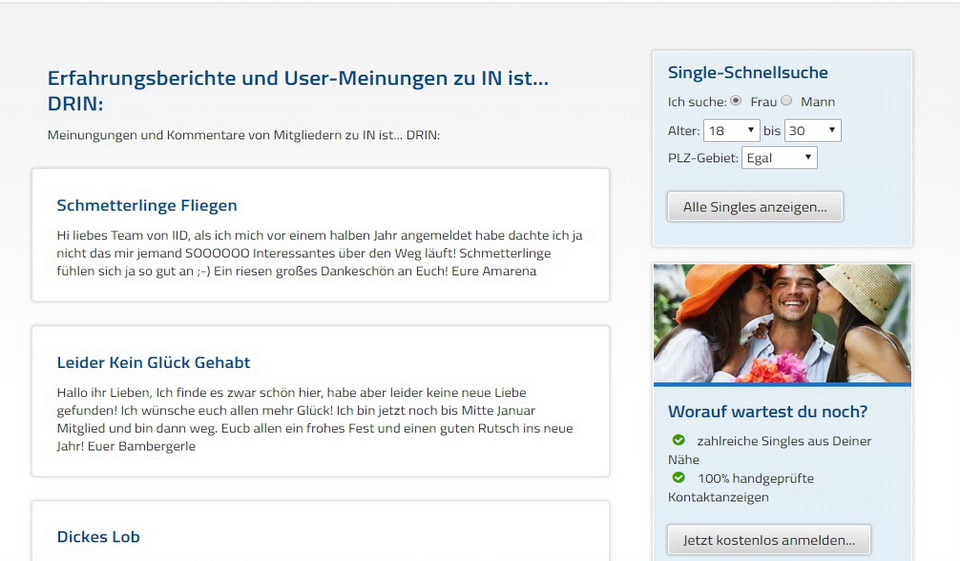960x561 pixels.
Task: Select the Frau radio button
Action: tap(736, 101)
